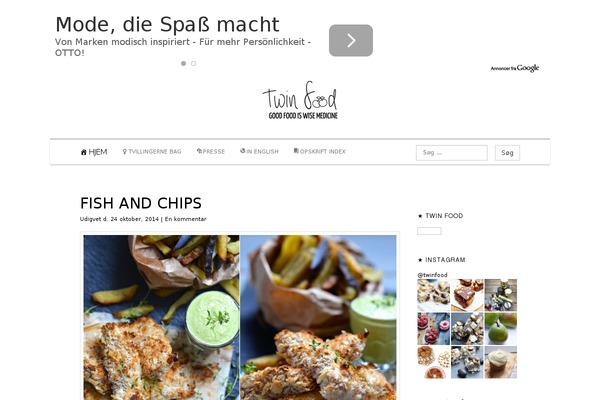Click the Annoncer fra Google label
This screenshot has height=400, width=600.
tap(515, 68)
